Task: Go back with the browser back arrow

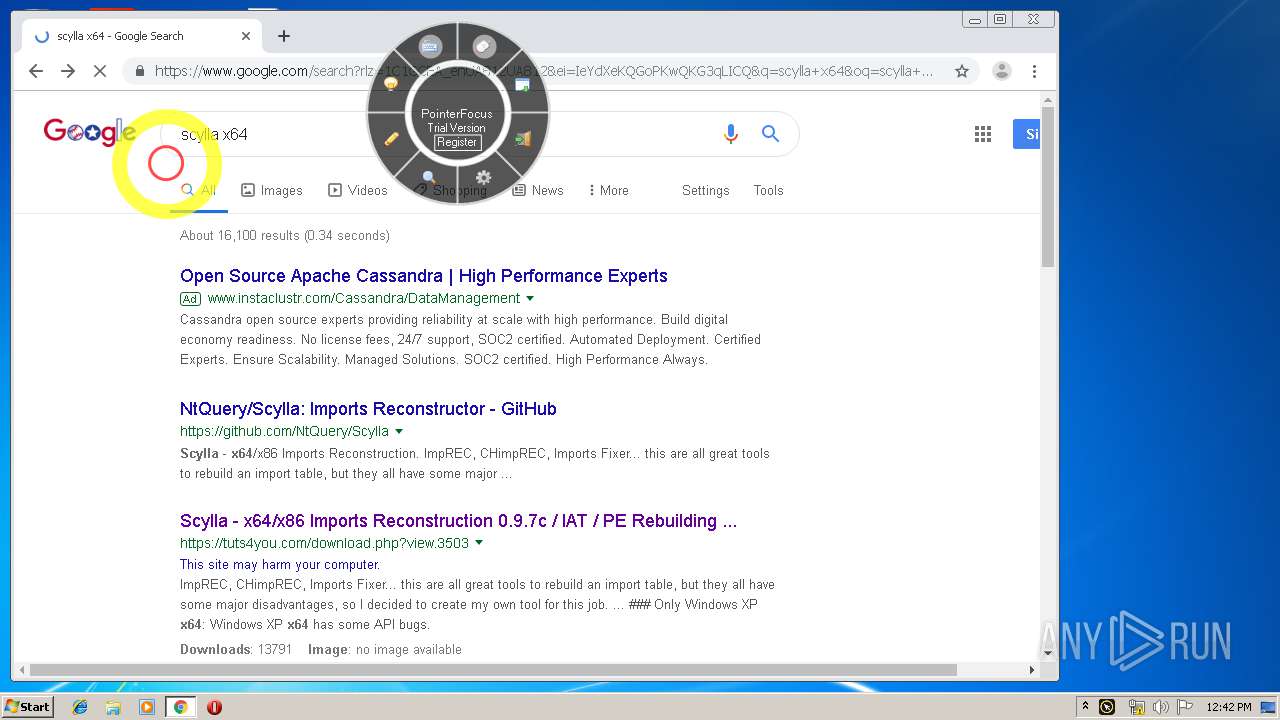Action: (x=36, y=71)
